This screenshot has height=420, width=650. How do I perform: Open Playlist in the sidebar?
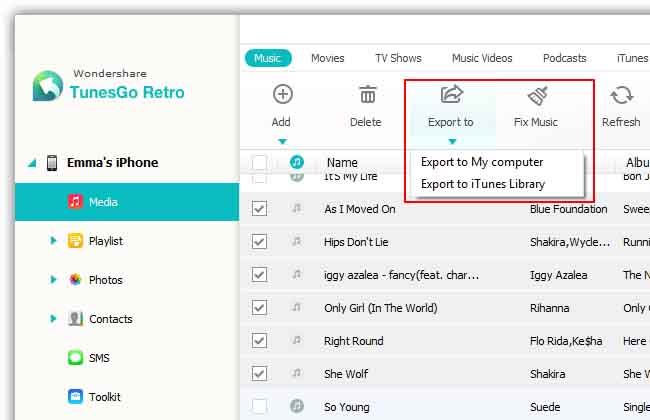pyautogui.click(x=106, y=241)
